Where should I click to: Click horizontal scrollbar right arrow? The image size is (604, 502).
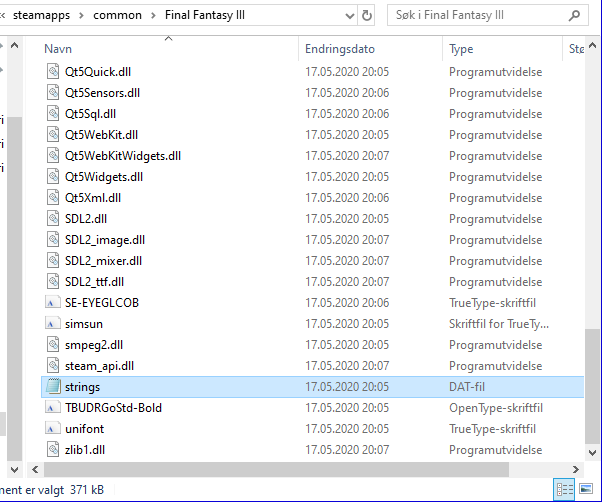coord(575,469)
